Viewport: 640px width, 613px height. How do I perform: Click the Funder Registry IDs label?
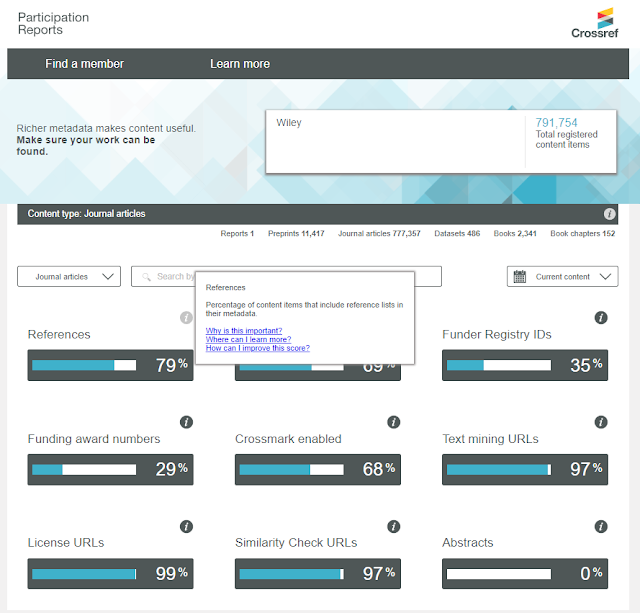point(497,335)
